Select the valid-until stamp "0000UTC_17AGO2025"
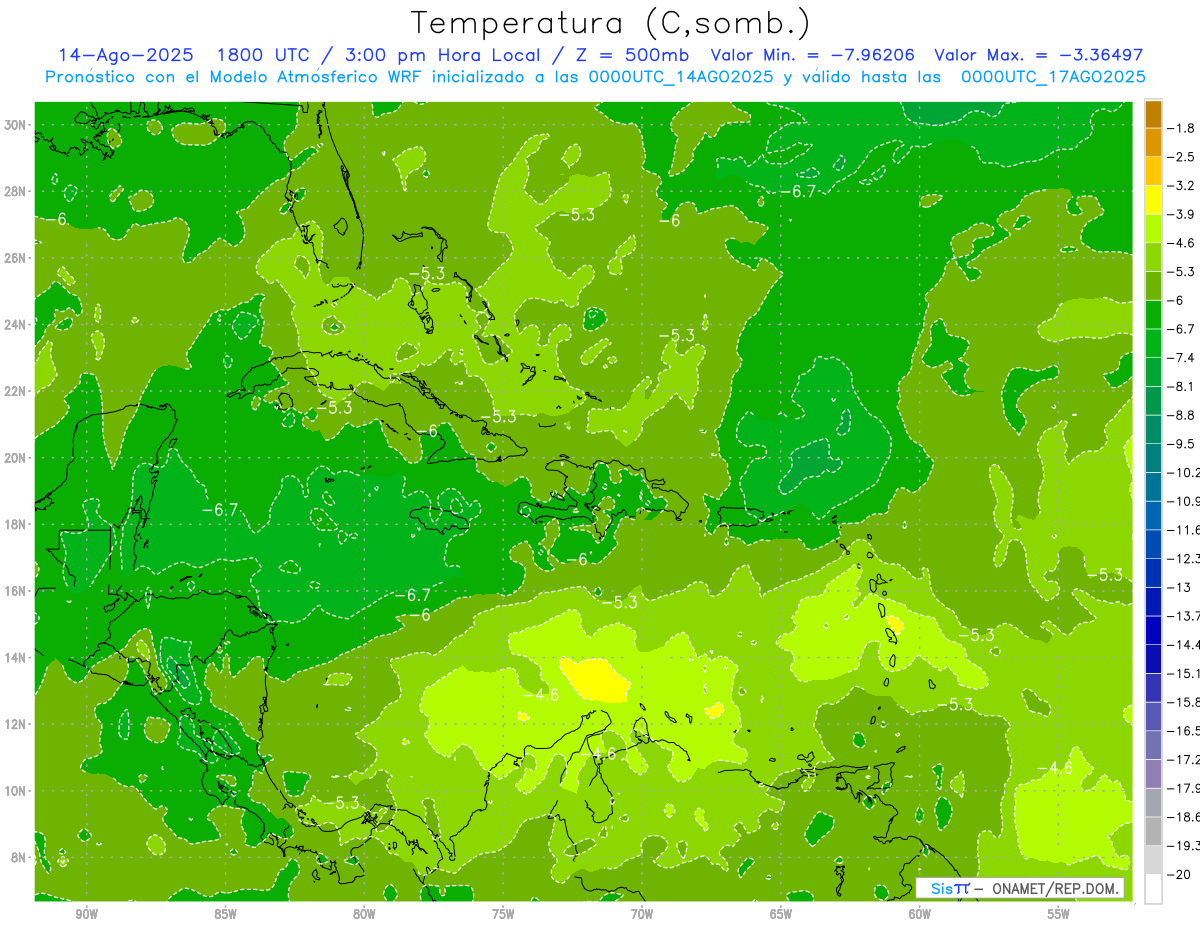1200x927 pixels. (x=1053, y=77)
